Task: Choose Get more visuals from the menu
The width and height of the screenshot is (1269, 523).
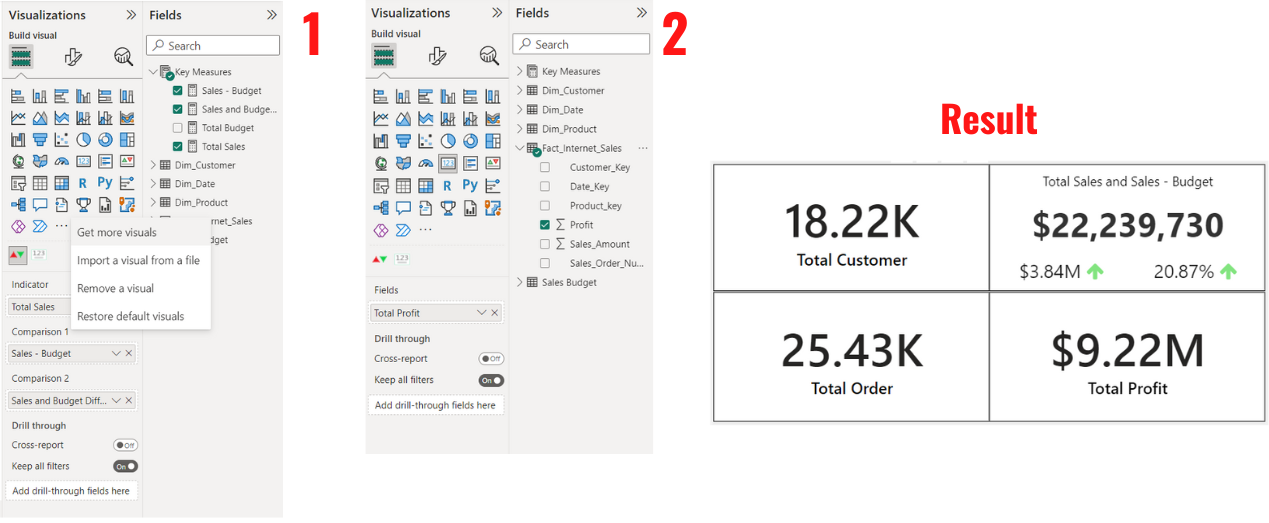Action: [x=117, y=233]
